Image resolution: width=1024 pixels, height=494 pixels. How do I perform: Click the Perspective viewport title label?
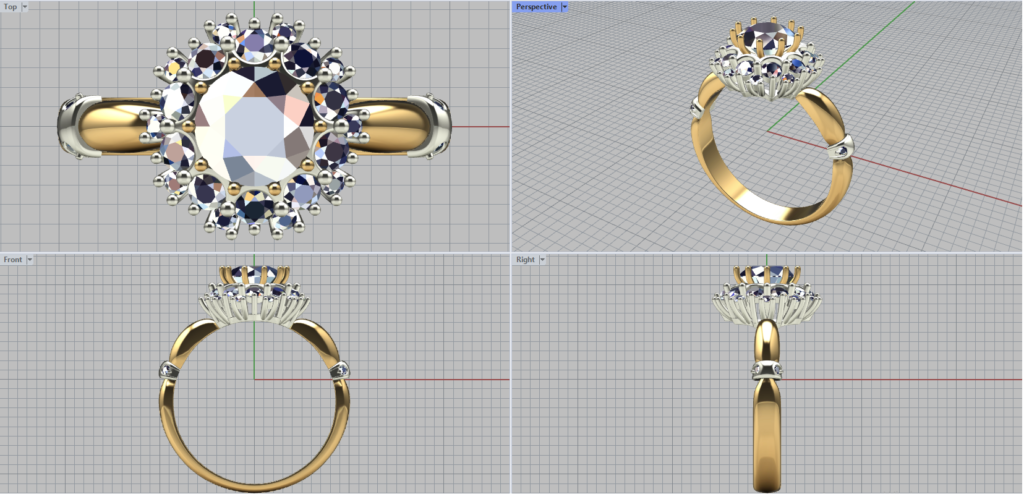tap(536, 7)
